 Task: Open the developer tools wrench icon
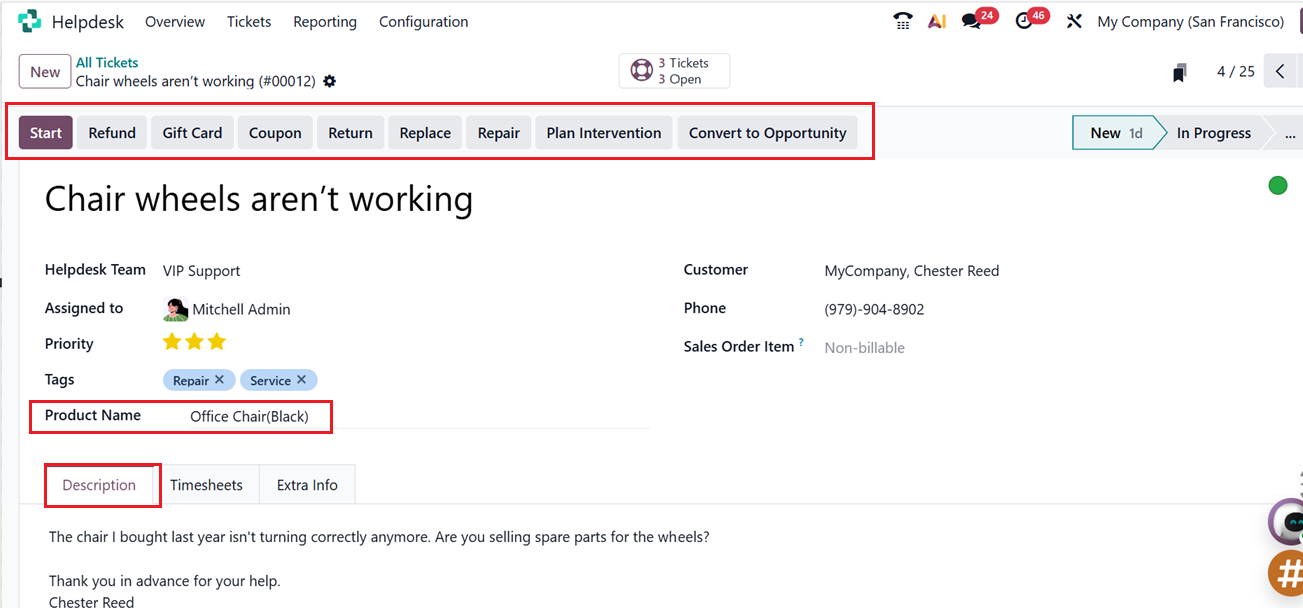1074,20
